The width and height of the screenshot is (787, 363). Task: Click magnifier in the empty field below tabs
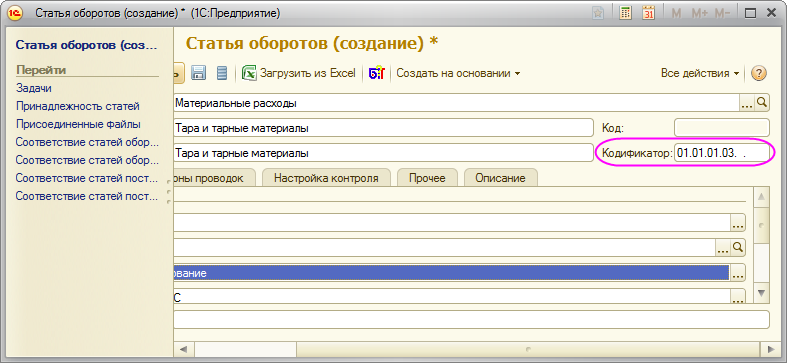pyautogui.click(x=738, y=248)
